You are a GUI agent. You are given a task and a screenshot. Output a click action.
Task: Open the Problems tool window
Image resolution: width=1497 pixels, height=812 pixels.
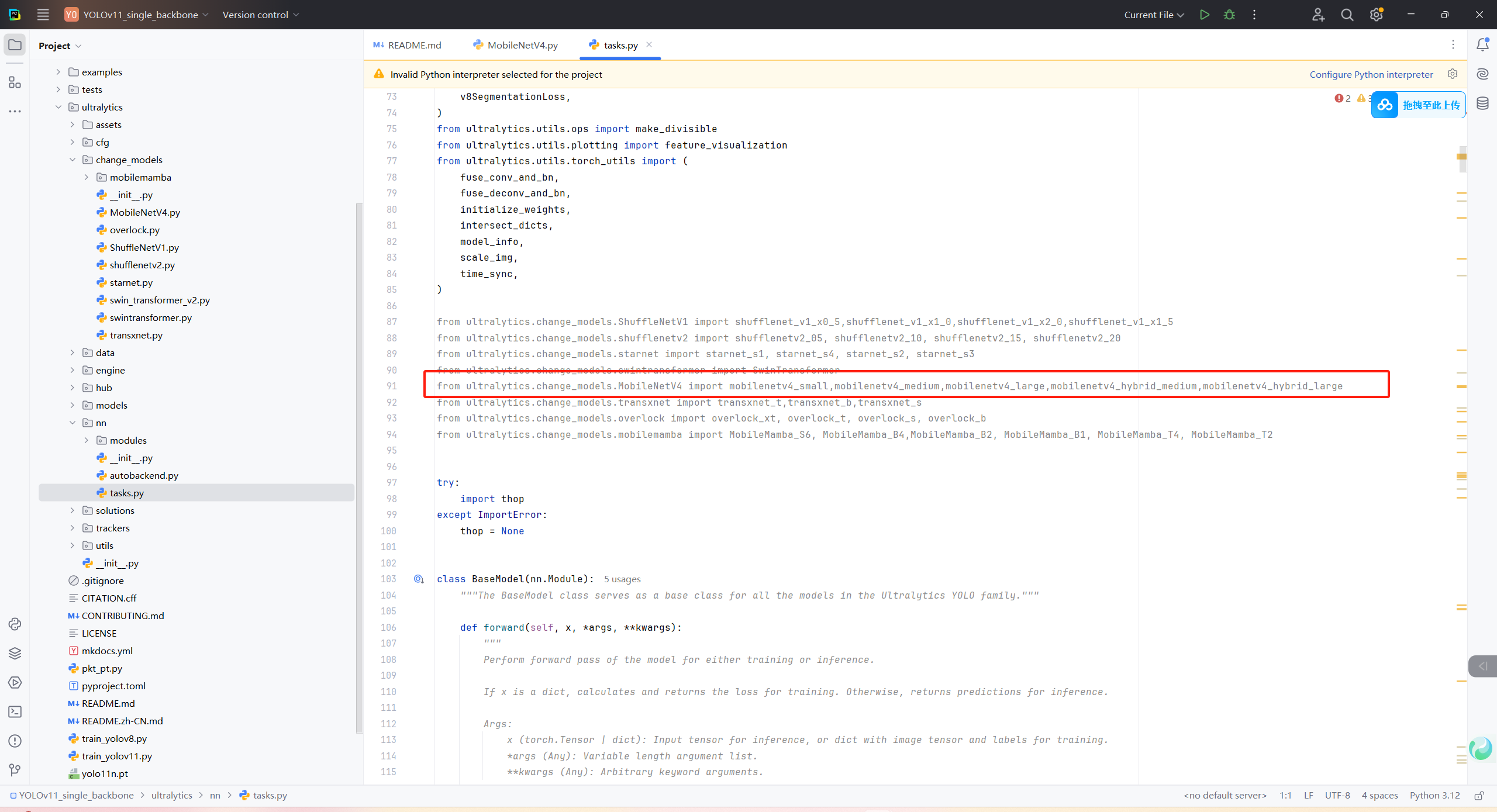coord(15,741)
